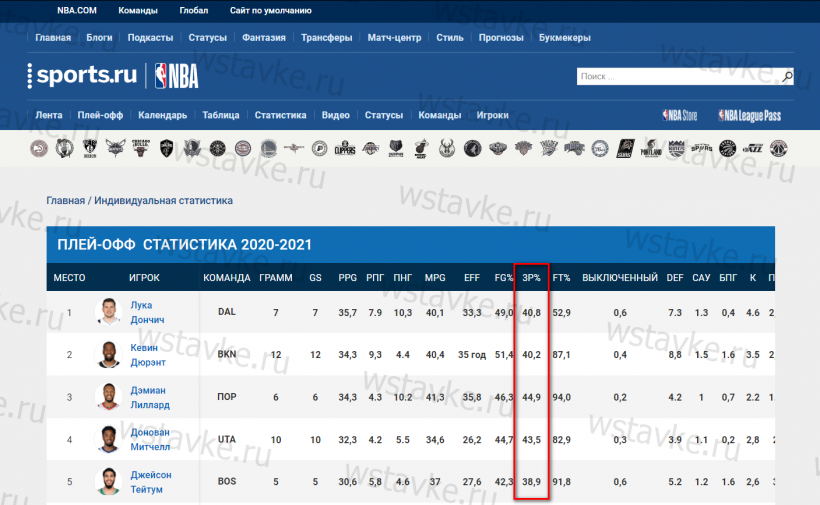
Task: Open the Toronto Raptors logo
Action: click(727, 149)
